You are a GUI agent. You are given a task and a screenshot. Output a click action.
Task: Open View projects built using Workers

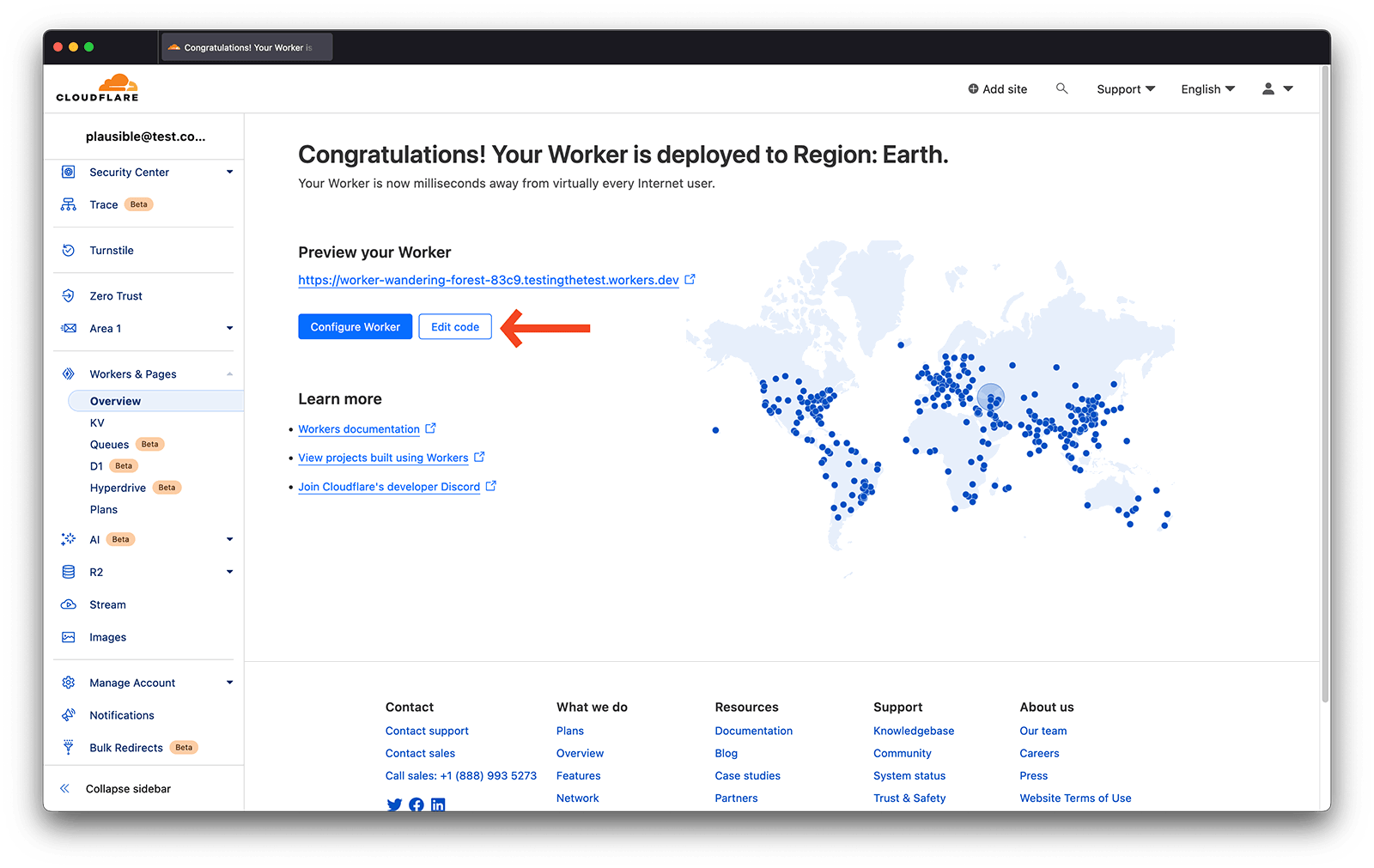pyautogui.click(x=383, y=458)
